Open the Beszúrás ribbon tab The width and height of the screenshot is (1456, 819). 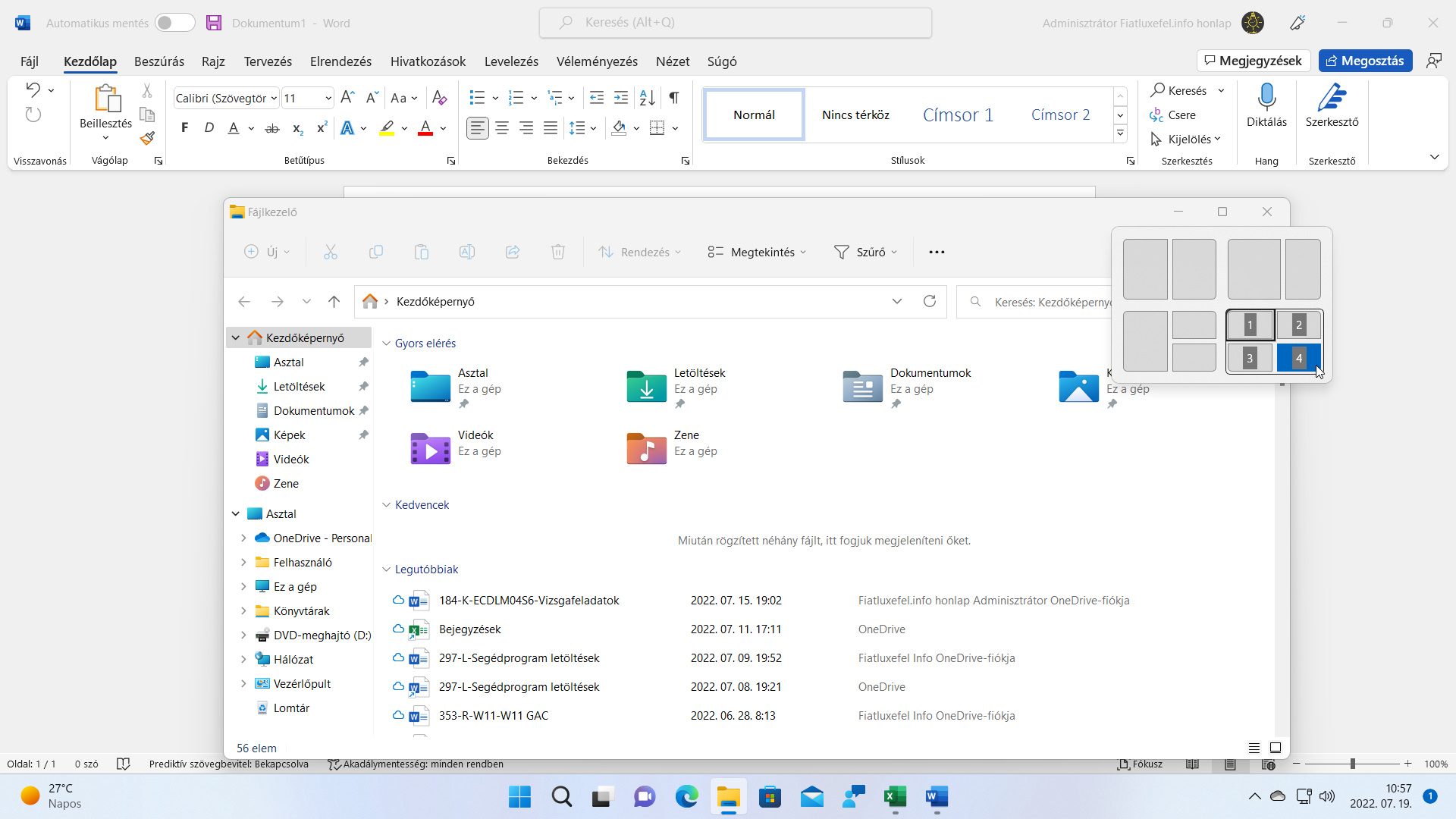click(159, 61)
